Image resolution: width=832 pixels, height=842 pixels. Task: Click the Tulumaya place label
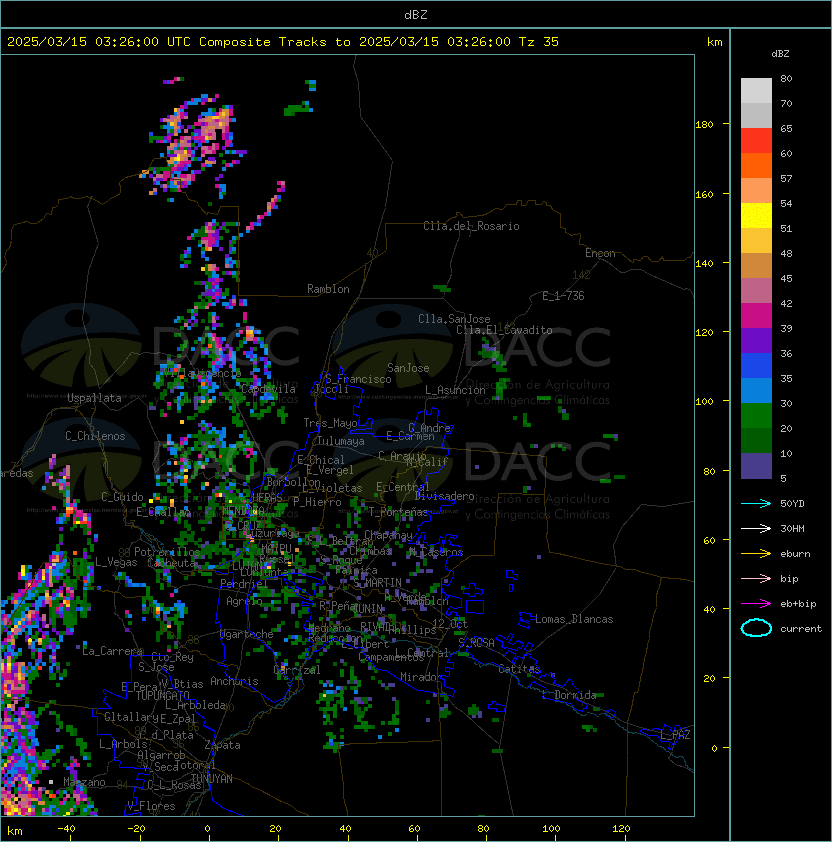click(x=341, y=441)
